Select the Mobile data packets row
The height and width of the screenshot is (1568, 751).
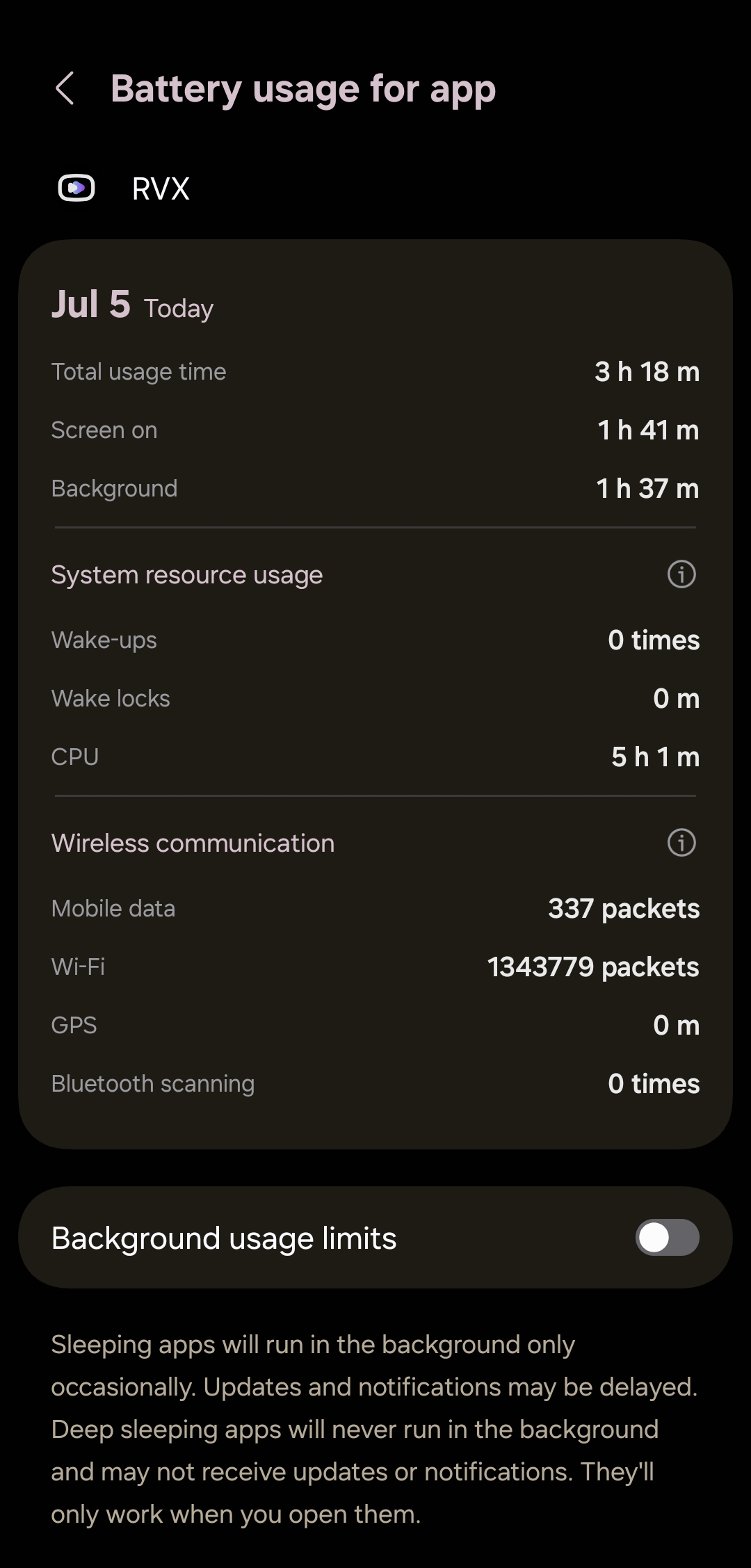[375, 909]
